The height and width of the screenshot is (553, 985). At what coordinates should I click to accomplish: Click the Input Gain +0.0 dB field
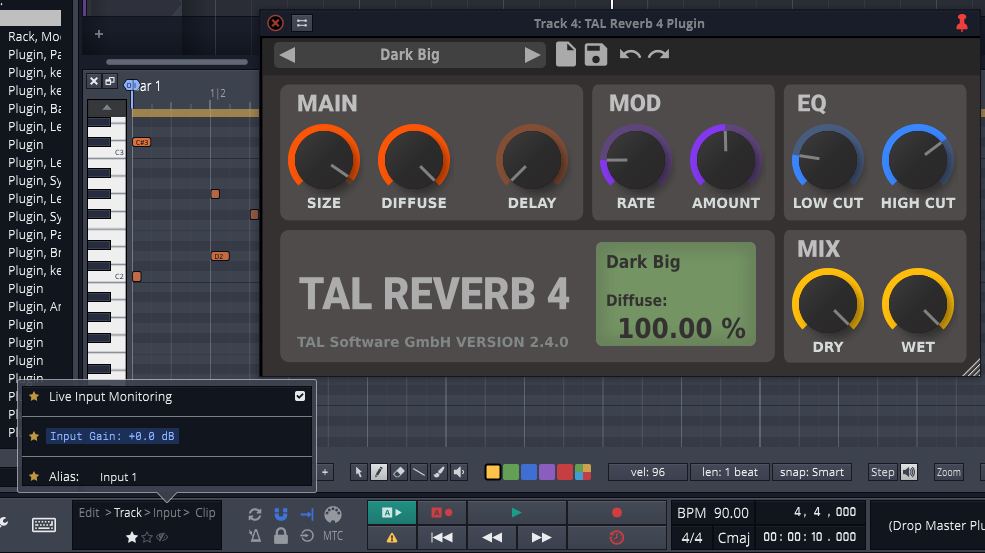click(x=112, y=436)
